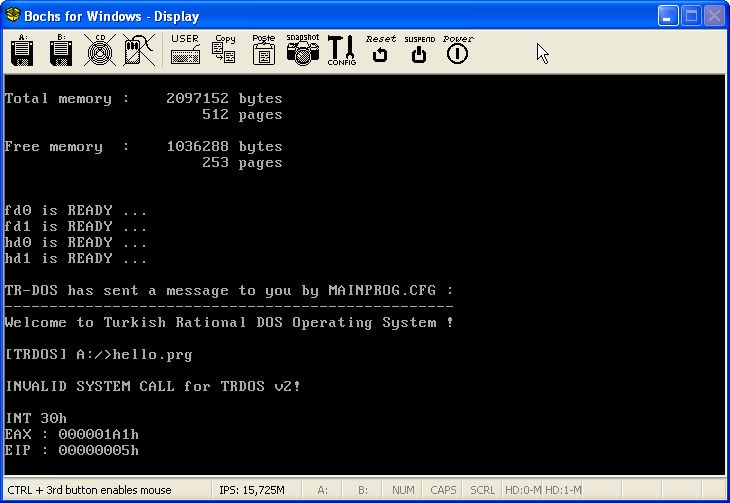This screenshot has height=503, width=730.
Task: Toggle the CD-ROM drive icon
Action: pyautogui.click(x=100, y=50)
